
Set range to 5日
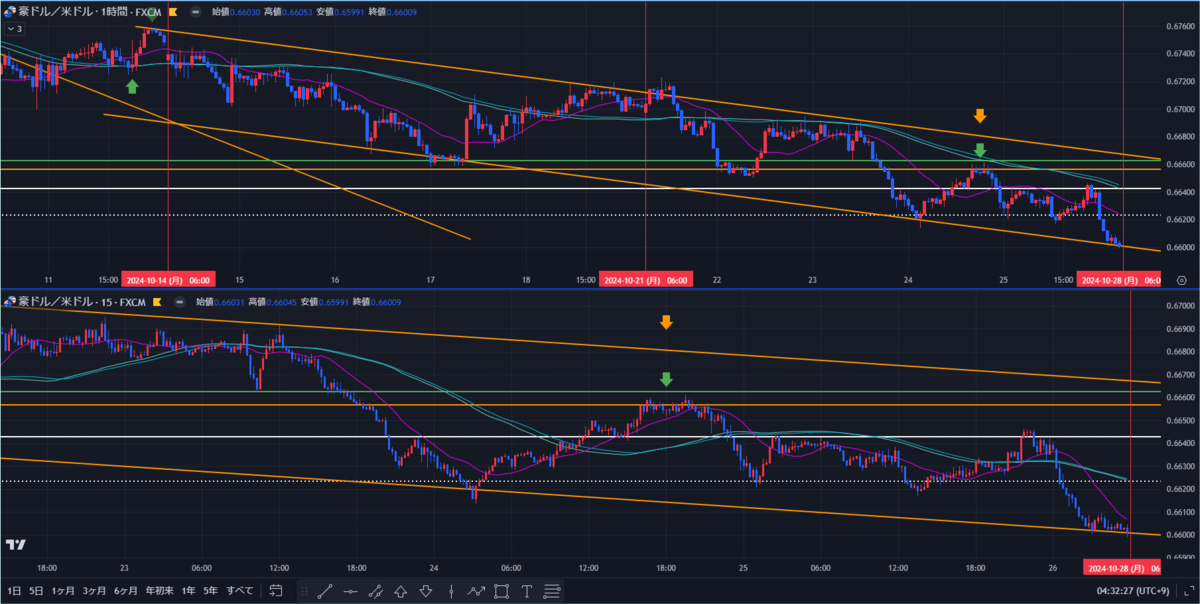pos(36,591)
